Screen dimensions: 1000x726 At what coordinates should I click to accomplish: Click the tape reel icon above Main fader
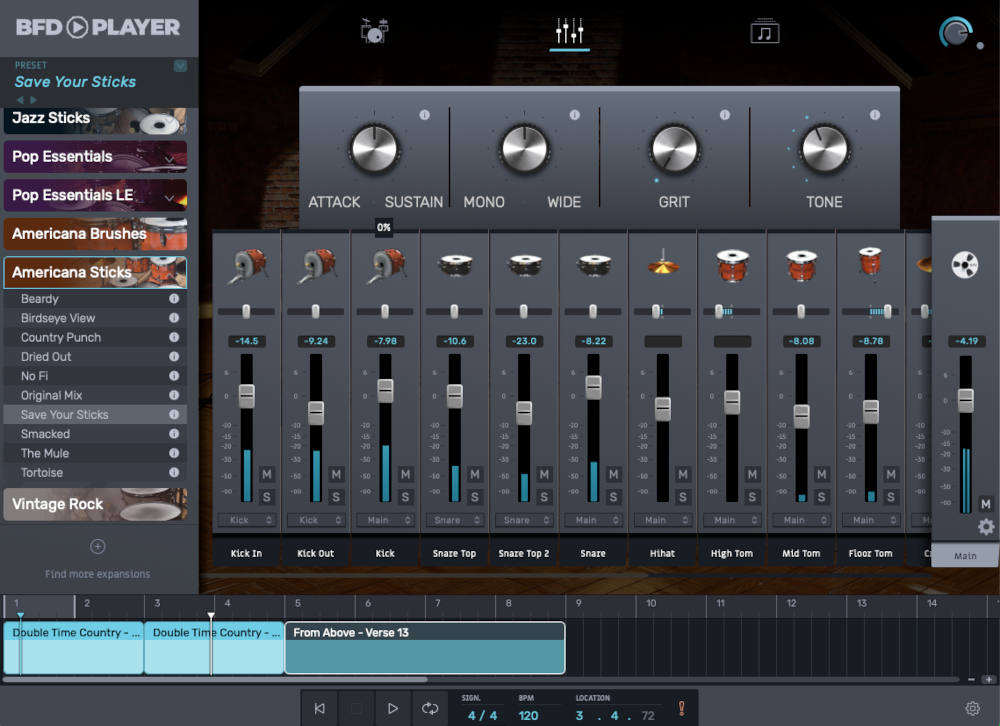tap(963, 265)
